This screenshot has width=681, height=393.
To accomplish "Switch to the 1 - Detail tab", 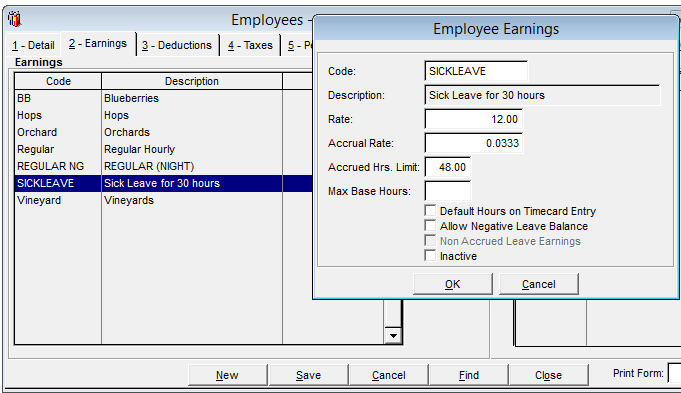I will (x=33, y=45).
